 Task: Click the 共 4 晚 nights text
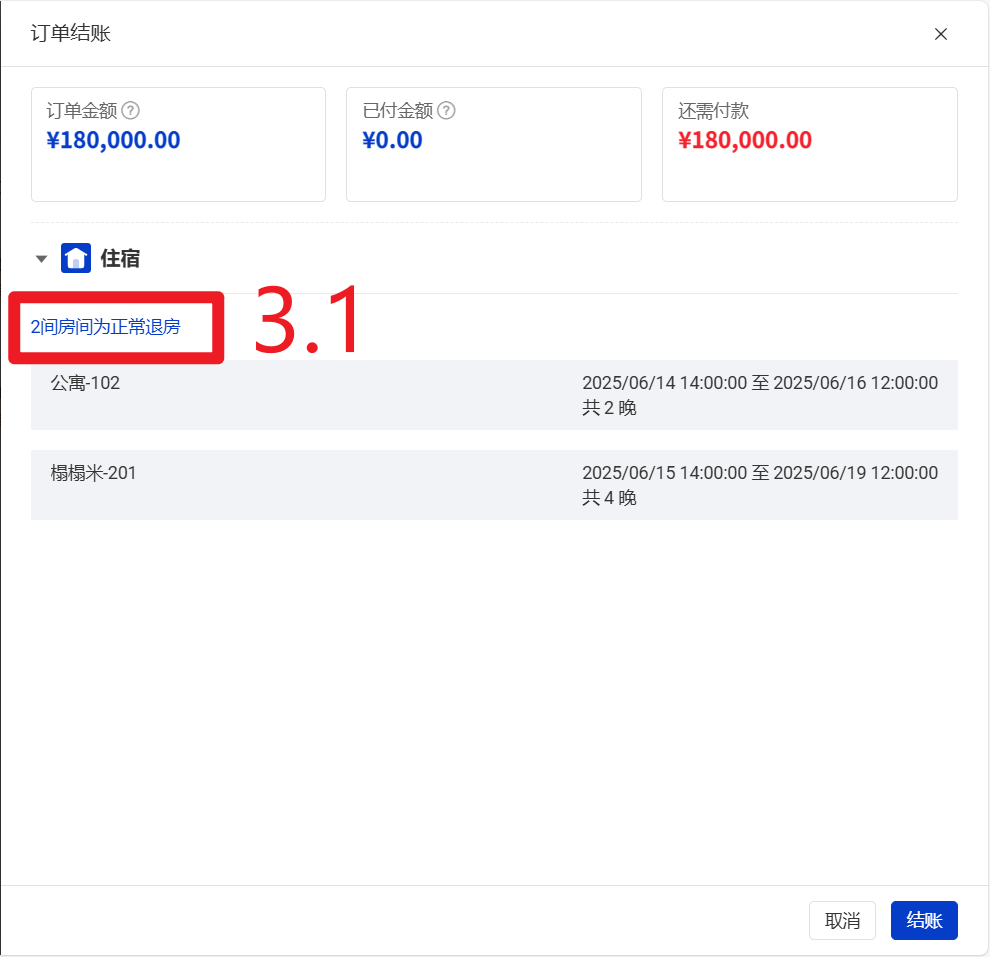pyautogui.click(x=609, y=498)
